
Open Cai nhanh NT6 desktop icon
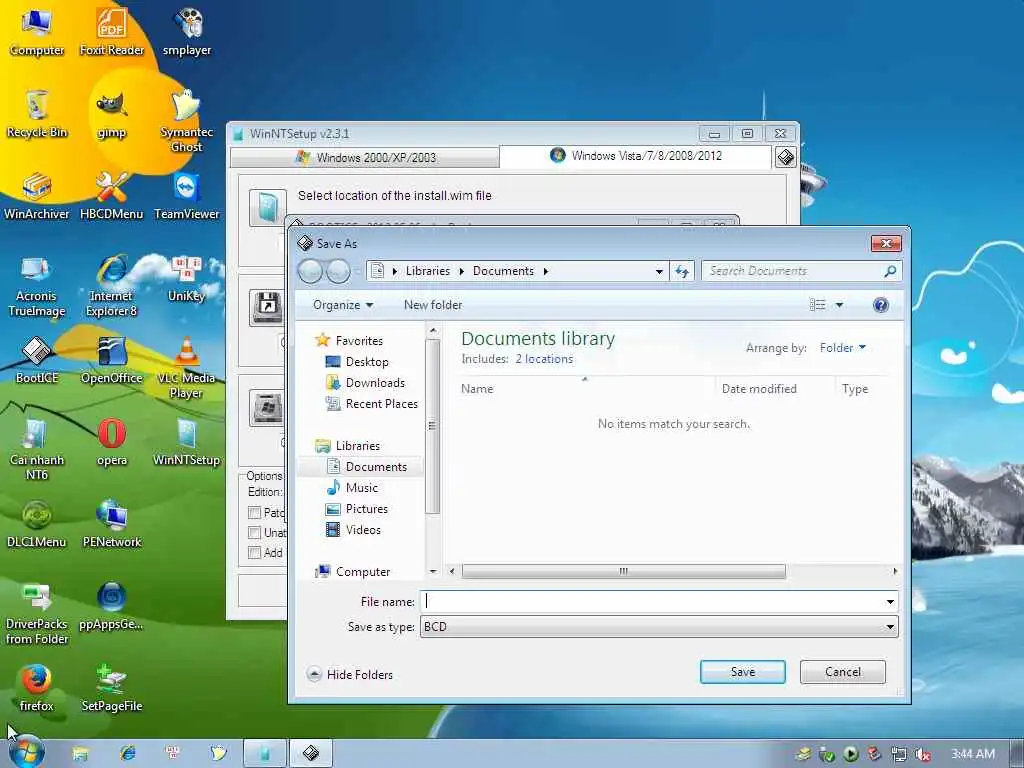click(37, 449)
